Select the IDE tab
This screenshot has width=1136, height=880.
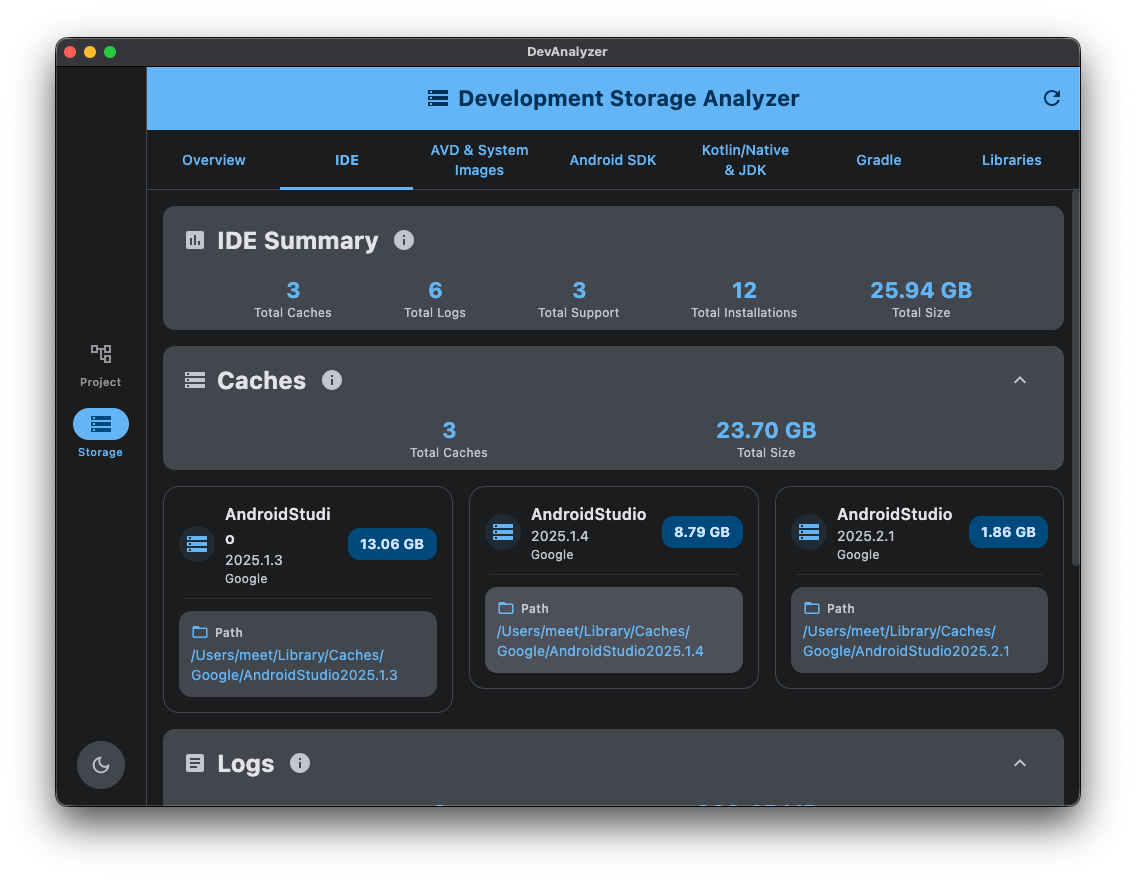(346, 160)
